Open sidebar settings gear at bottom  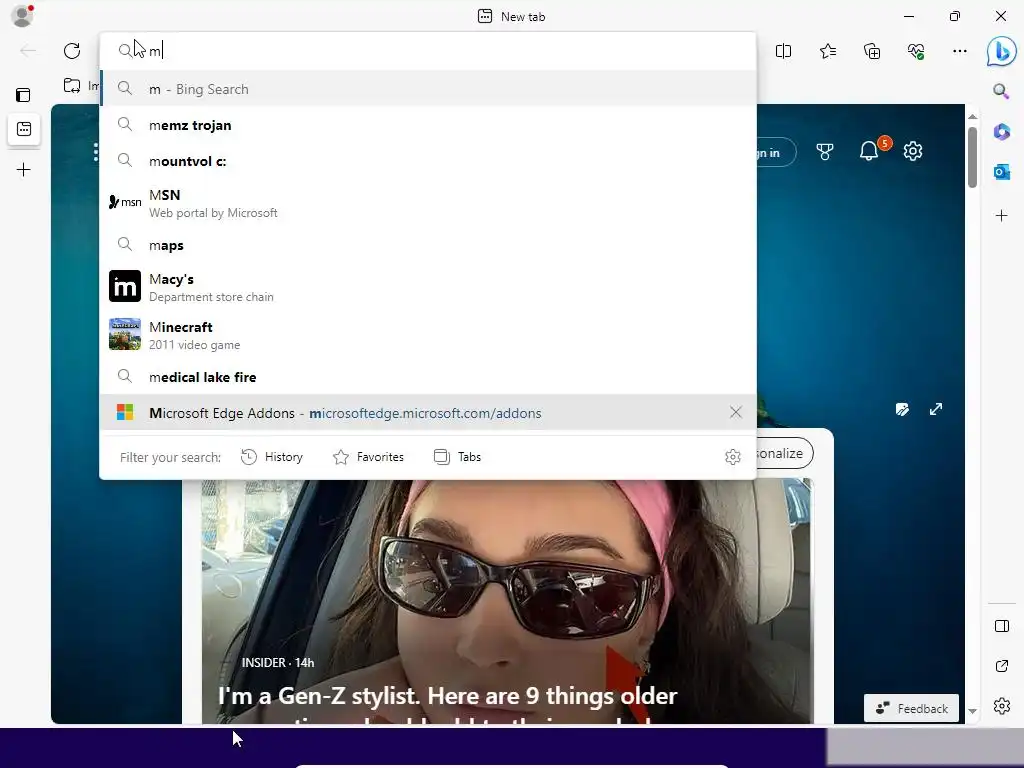[1001, 706]
